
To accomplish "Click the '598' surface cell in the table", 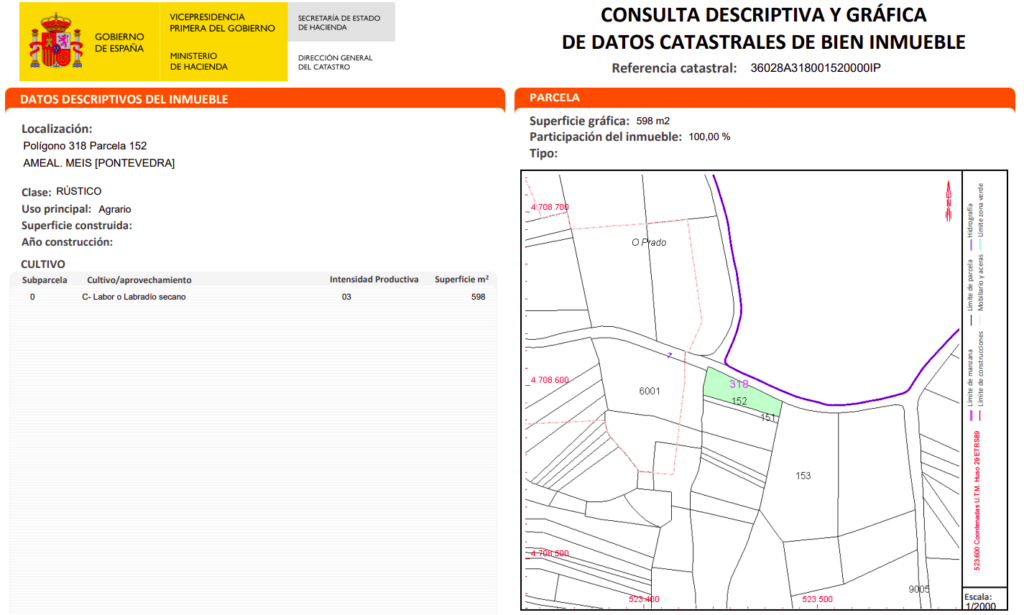I will (x=478, y=297).
